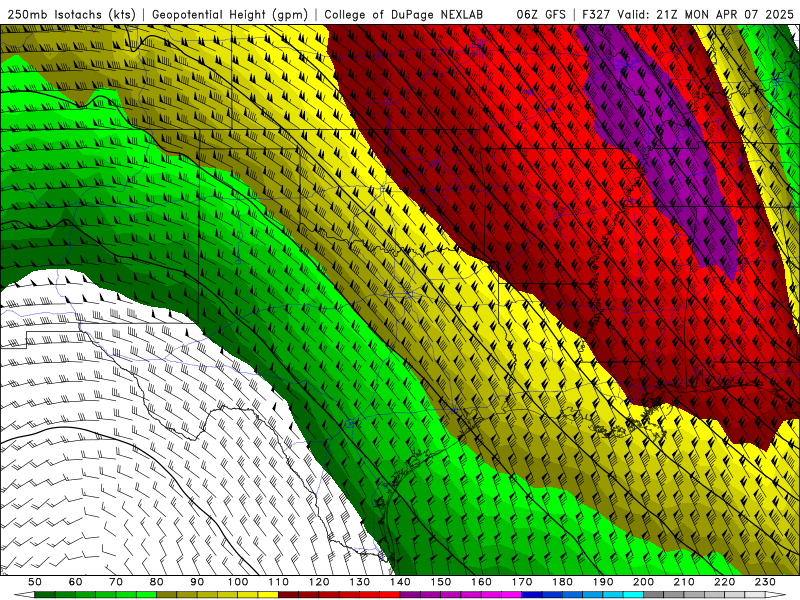Click the legend value 80
800x600 pixels.
point(157,582)
